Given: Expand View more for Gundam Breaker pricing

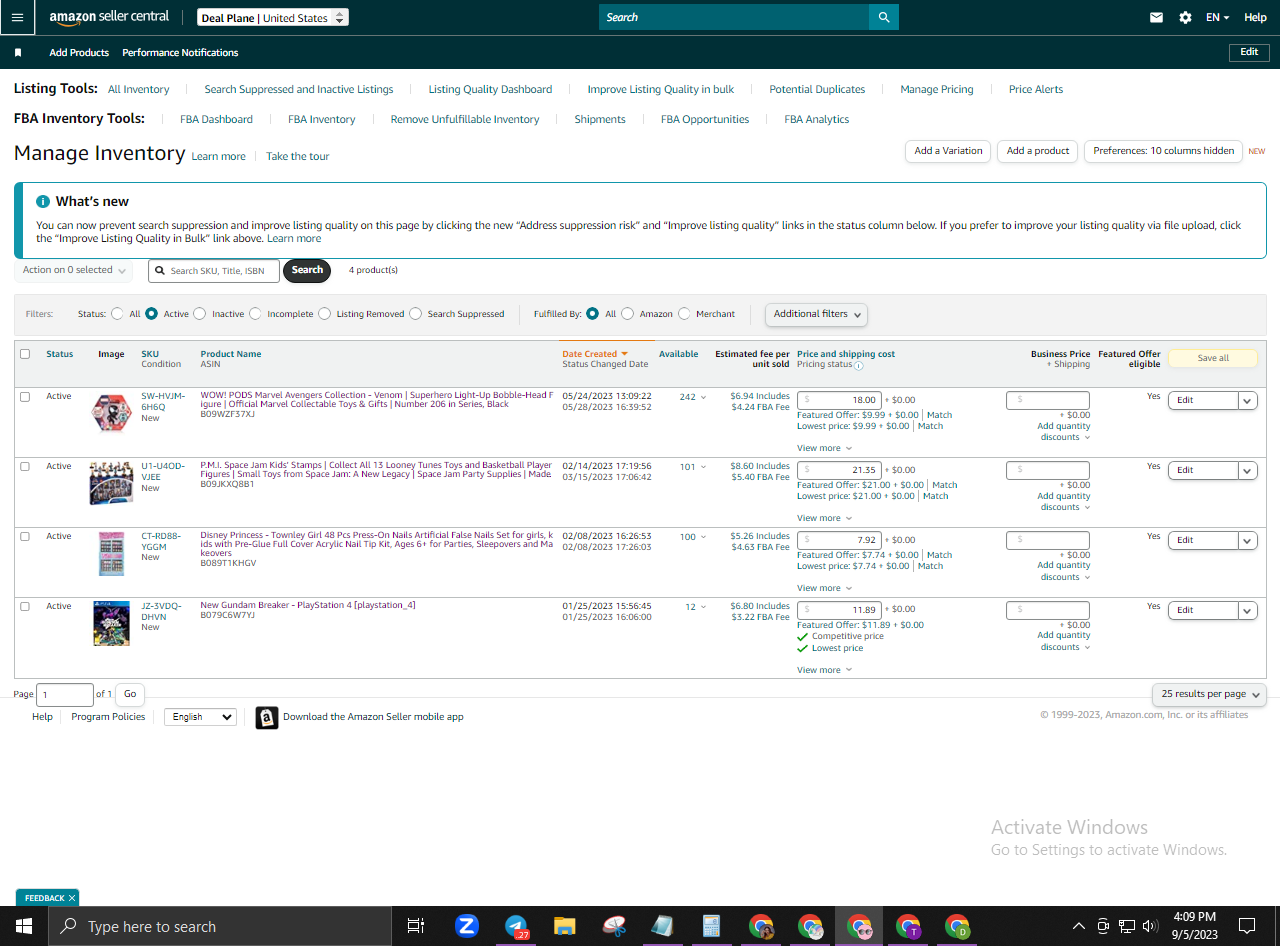Looking at the screenshot, I should (824, 670).
